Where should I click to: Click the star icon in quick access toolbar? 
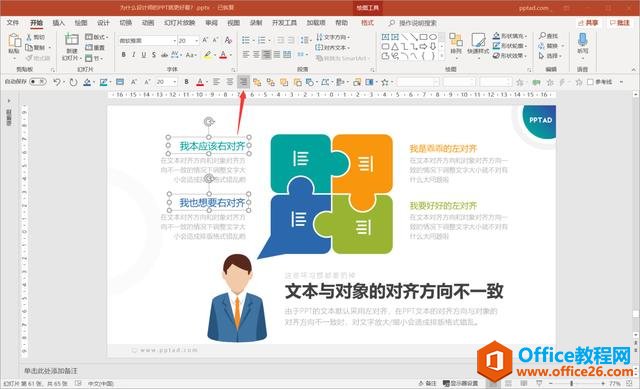[x=384, y=82]
